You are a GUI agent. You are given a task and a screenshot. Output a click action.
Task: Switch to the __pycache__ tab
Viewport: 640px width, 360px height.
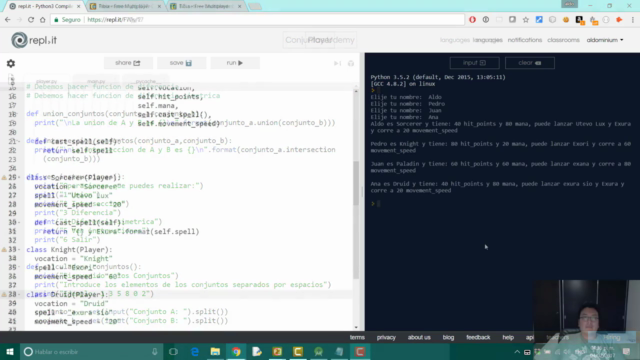[146, 82]
